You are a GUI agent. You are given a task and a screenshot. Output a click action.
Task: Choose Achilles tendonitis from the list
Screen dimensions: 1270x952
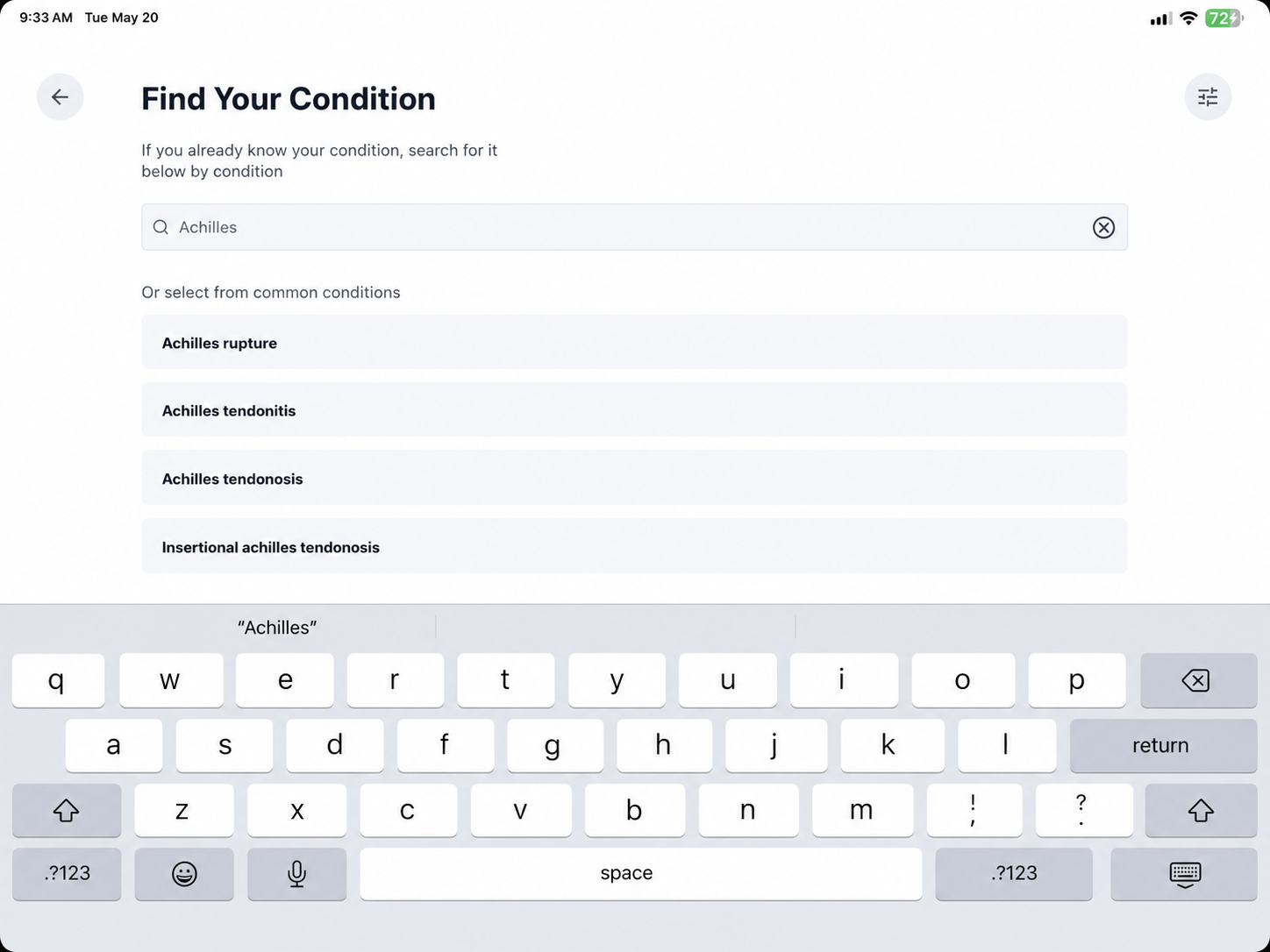click(634, 410)
